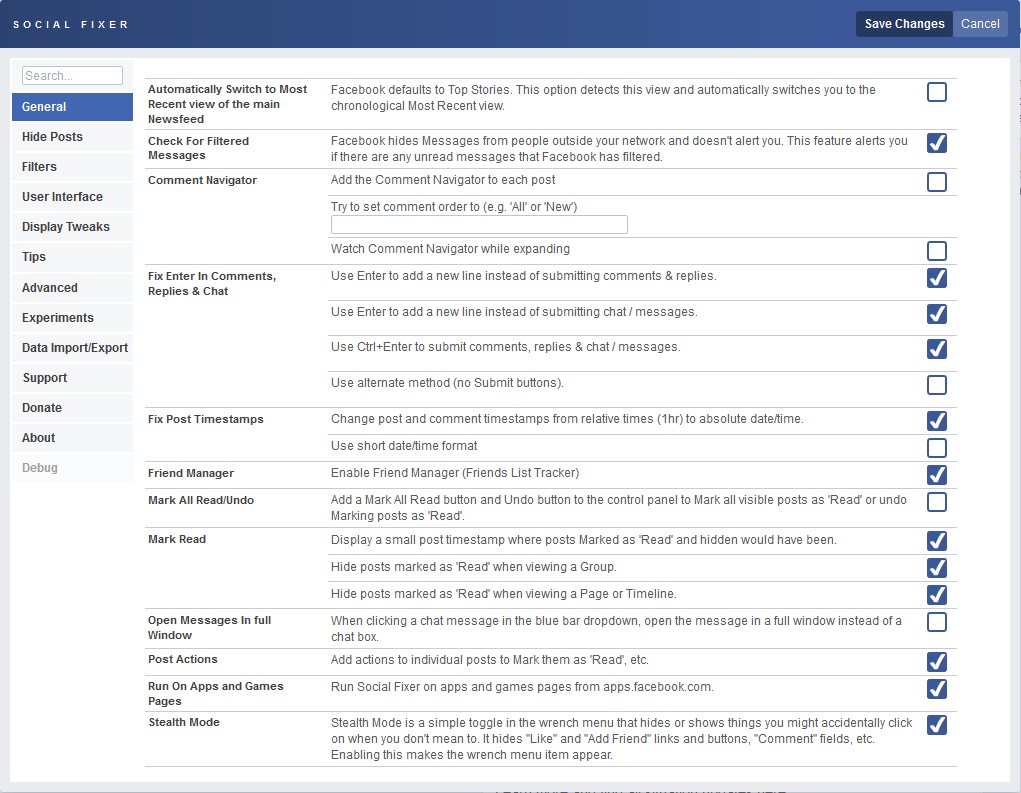Click the 'Fix Post Timestamps' setting label
This screenshot has height=793, width=1021.
[206, 419]
